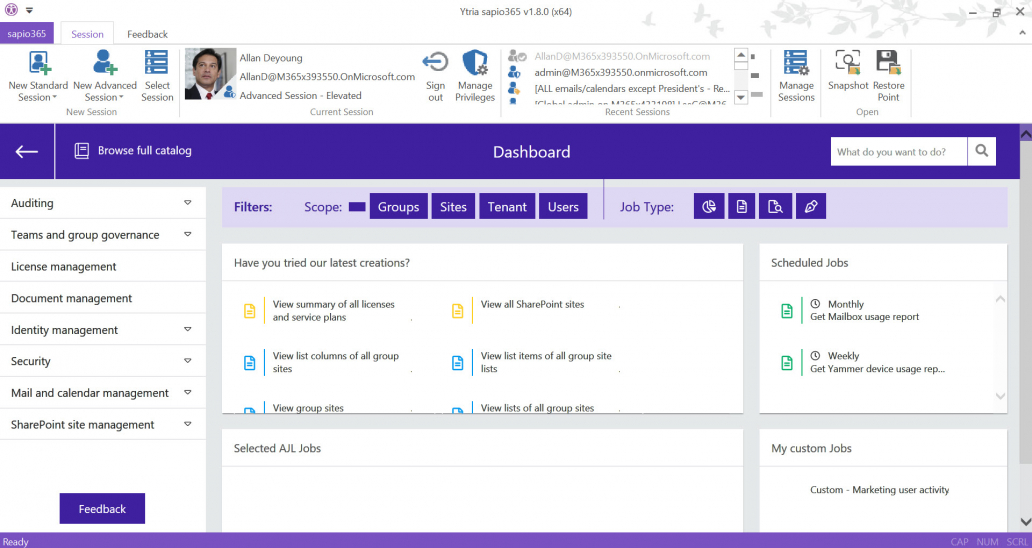Expand the Auditing category
The image size is (1032, 548).
[188, 203]
